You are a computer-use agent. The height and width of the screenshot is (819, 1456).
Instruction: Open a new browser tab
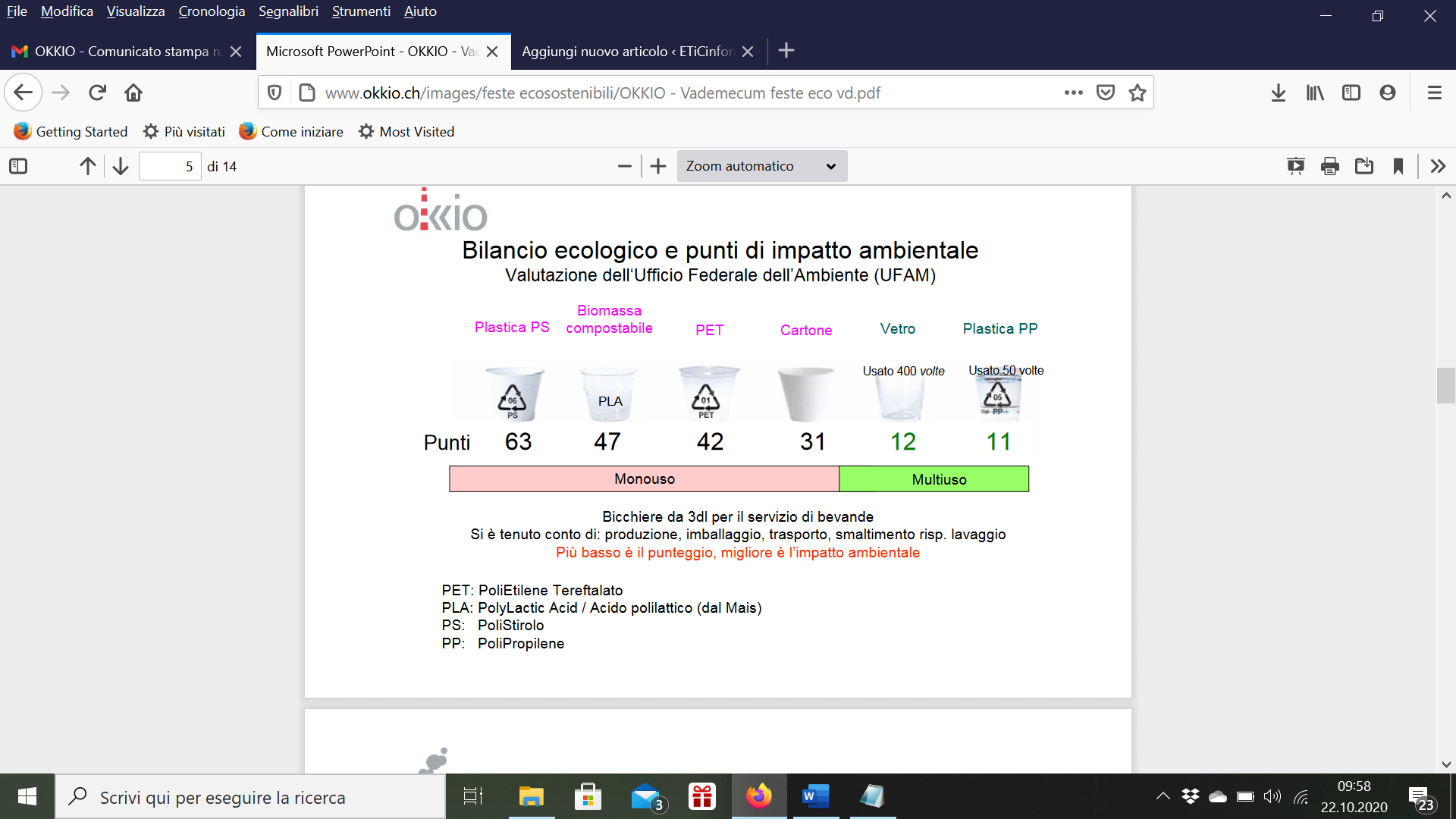coord(786,51)
